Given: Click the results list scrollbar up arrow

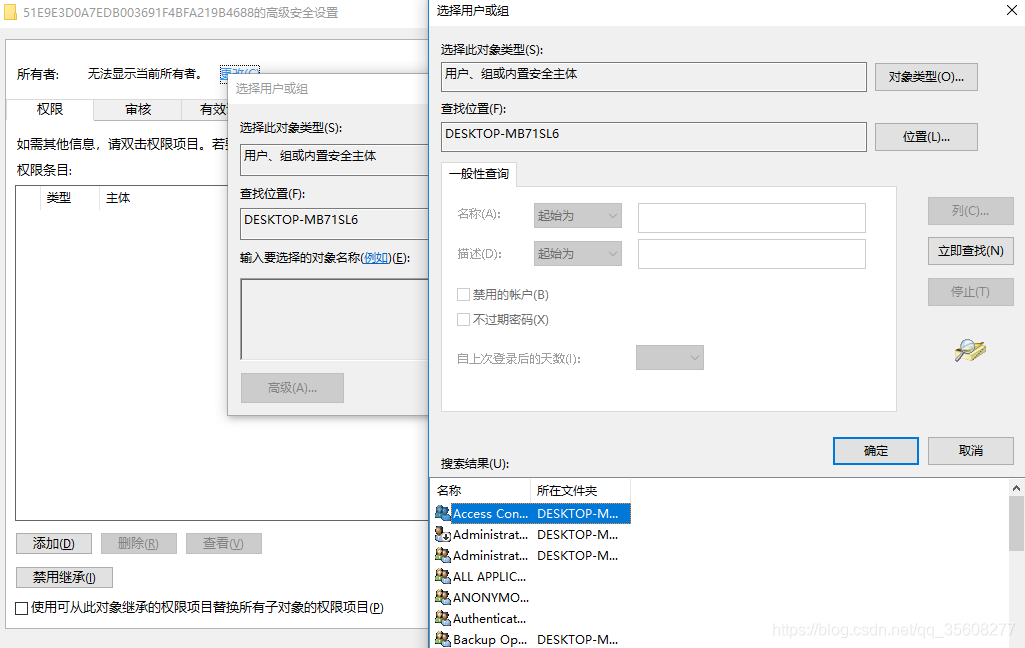Looking at the screenshot, I should (1016, 487).
